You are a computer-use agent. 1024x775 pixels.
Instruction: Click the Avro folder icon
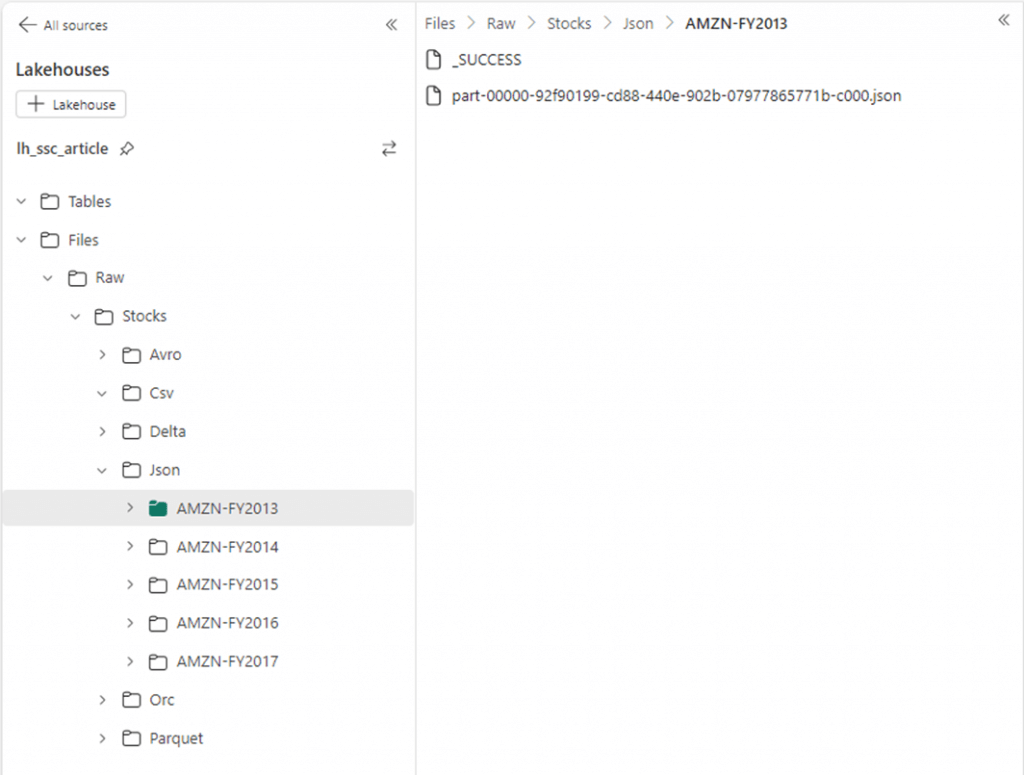pyautogui.click(x=131, y=355)
